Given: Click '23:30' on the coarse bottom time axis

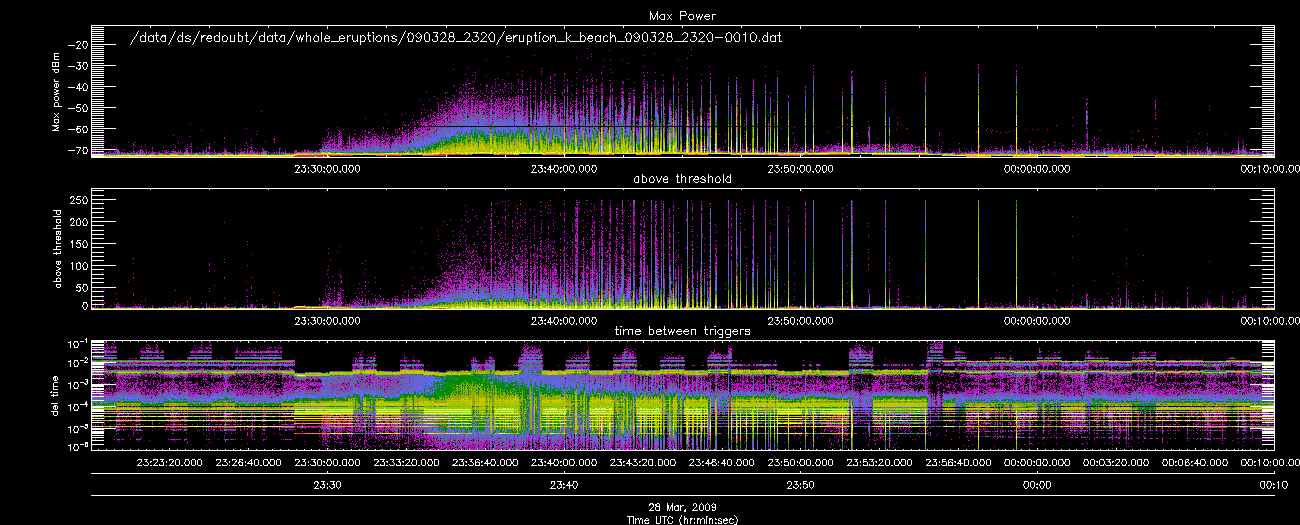Looking at the screenshot, I should pos(329,485).
